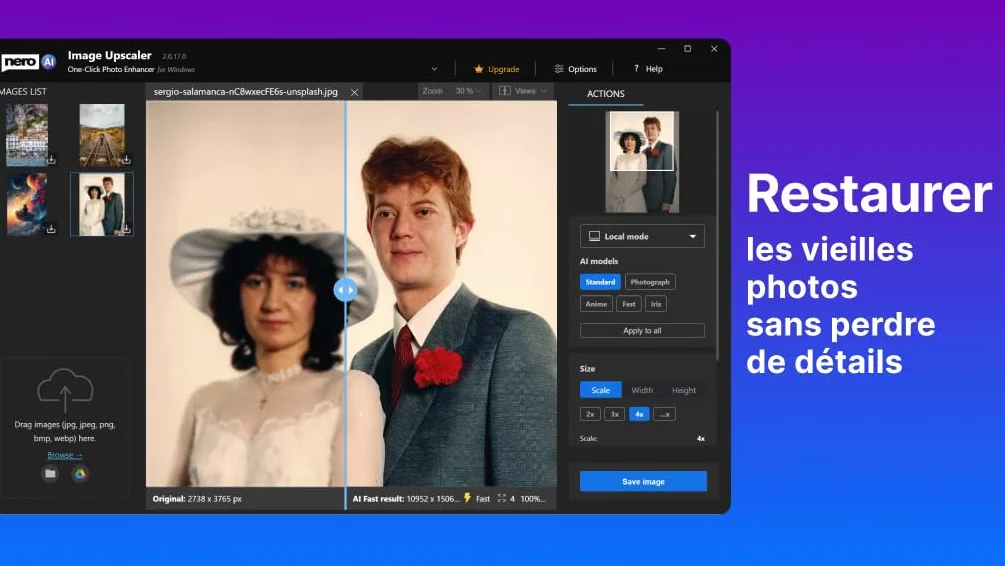Select the Photograph AI model
The height and width of the screenshot is (566, 1005).
[650, 282]
